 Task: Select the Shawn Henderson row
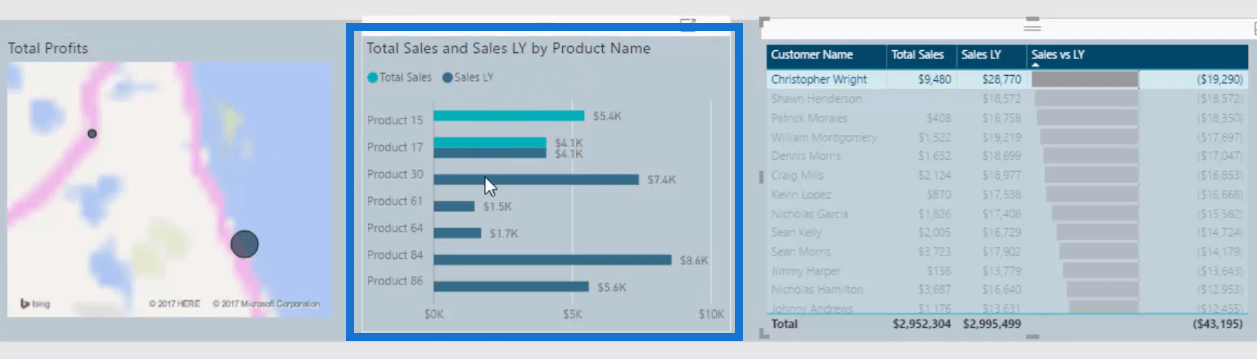[1007, 99]
